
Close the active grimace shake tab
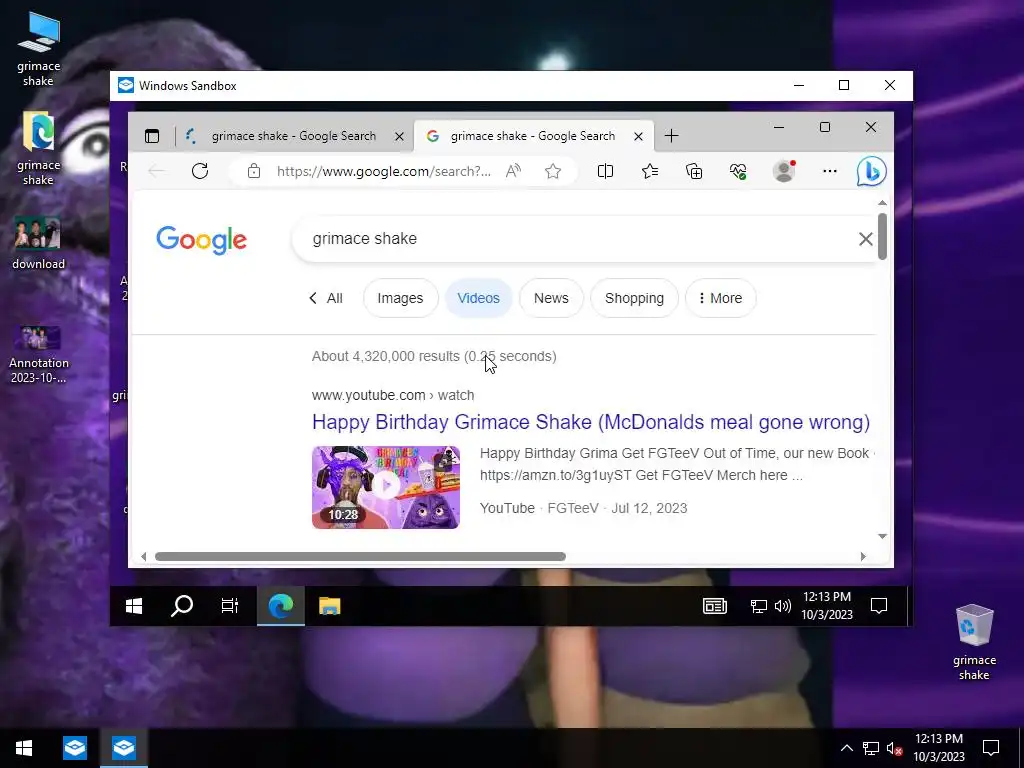[x=638, y=136]
